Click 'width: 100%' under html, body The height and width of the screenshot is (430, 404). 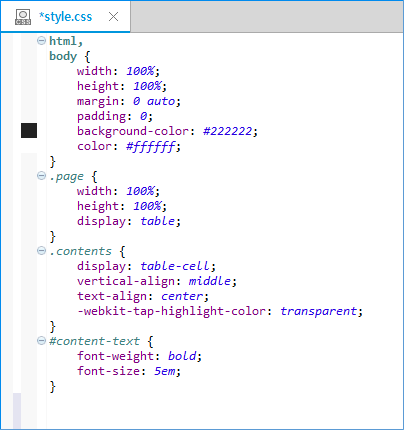tap(118, 71)
